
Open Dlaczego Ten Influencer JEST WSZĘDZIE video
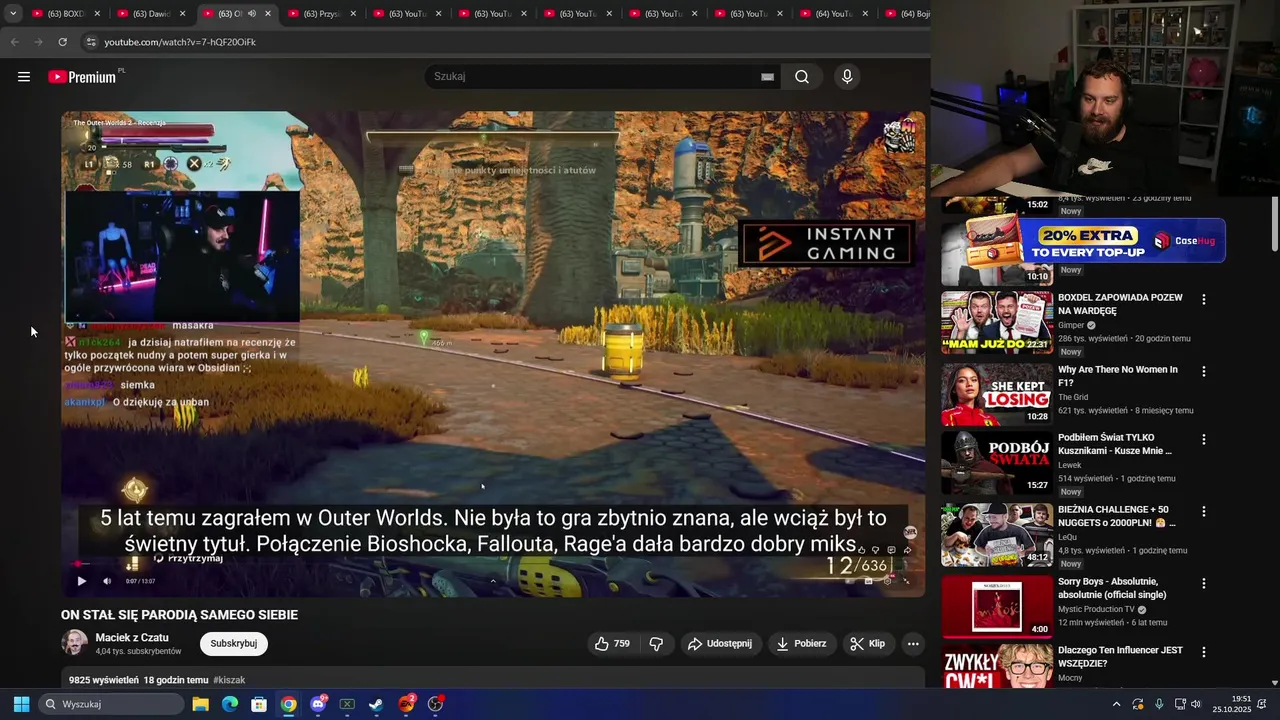pyautogui.click(x=997, y=667)
